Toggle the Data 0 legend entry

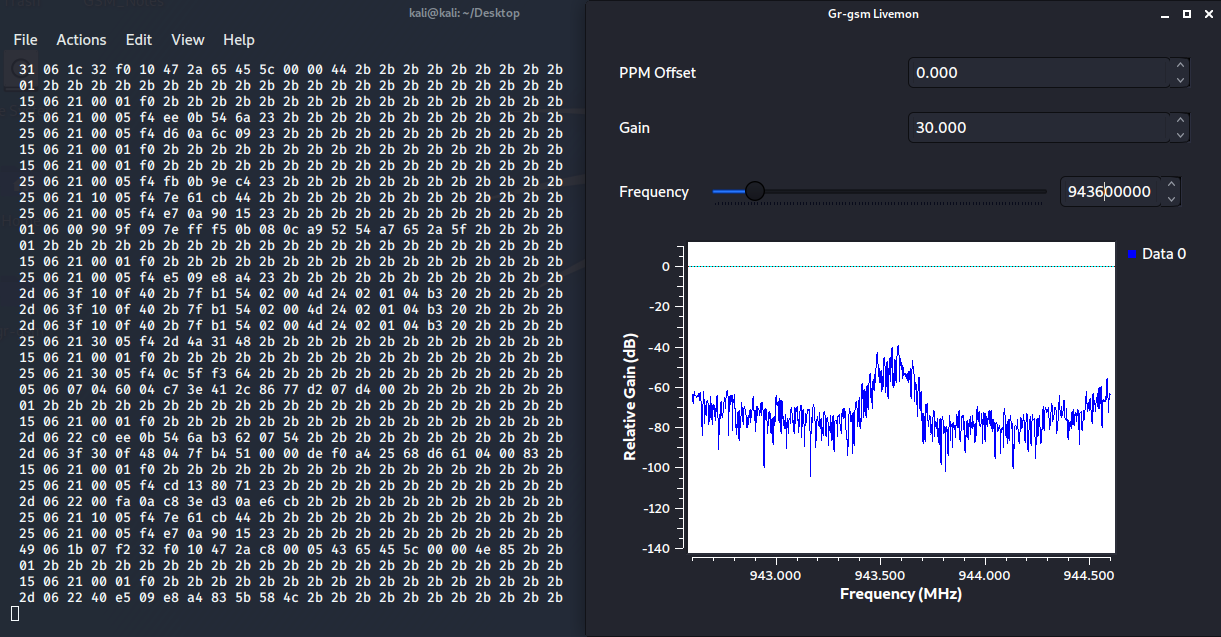click(x=1156, y=254)
